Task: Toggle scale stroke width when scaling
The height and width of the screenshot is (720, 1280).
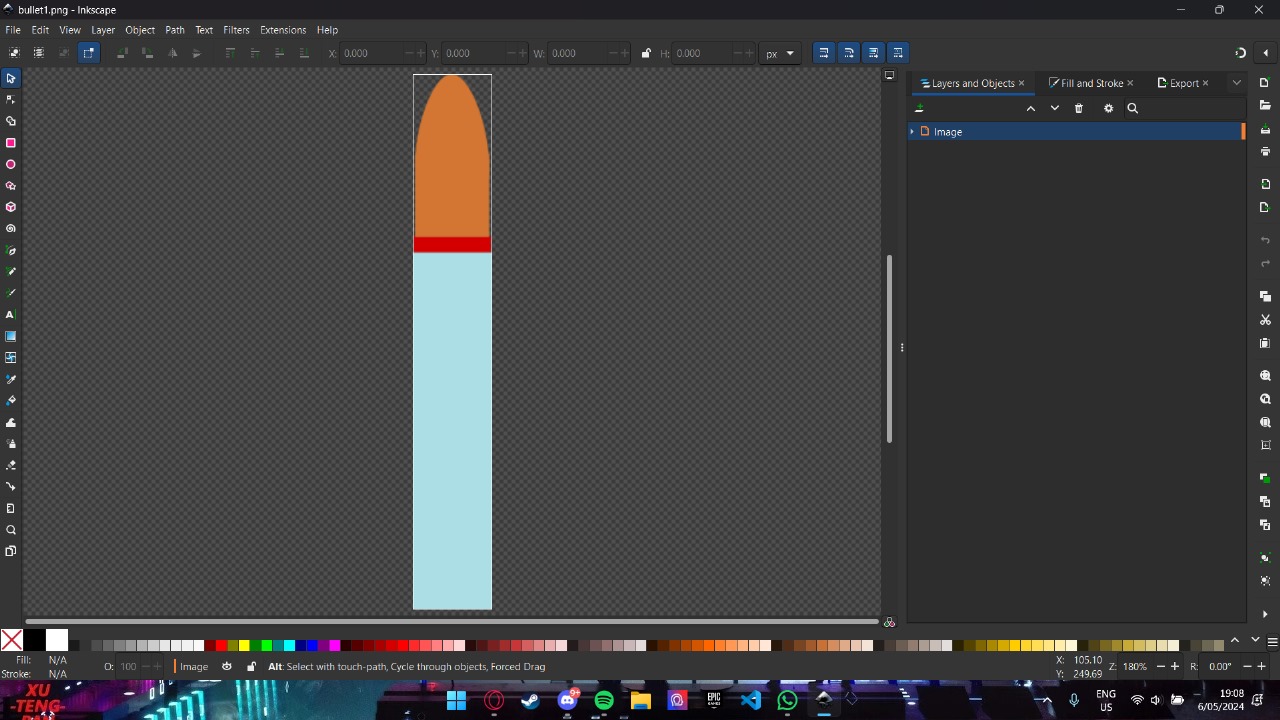Action: coord(824,53)
